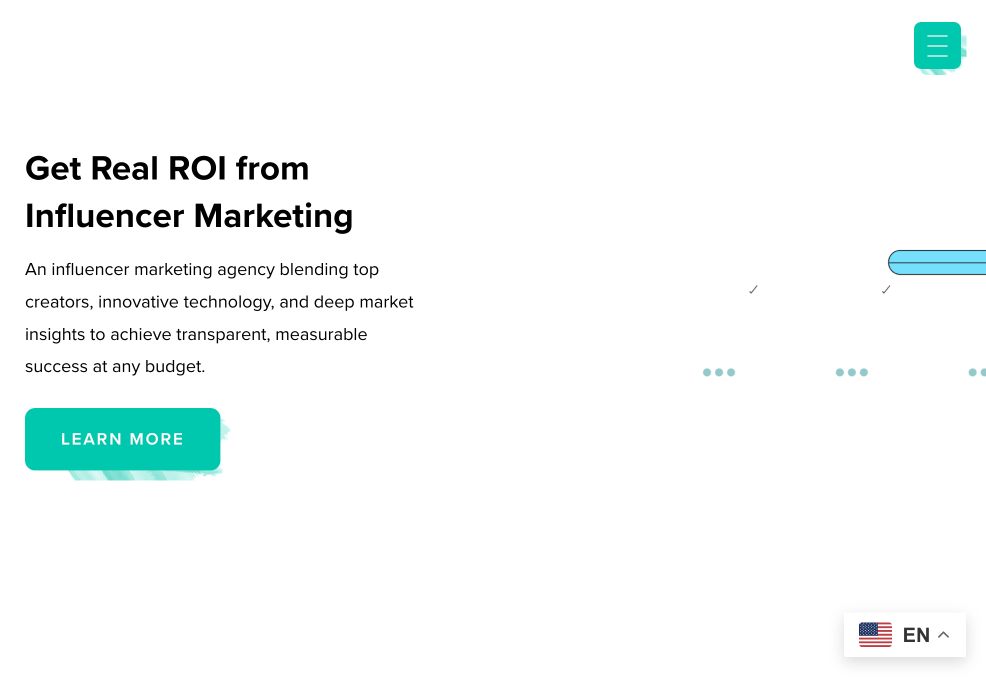The image size is (986, 688).
Task: Select the last dot of the left dot group
Action: 731,372
